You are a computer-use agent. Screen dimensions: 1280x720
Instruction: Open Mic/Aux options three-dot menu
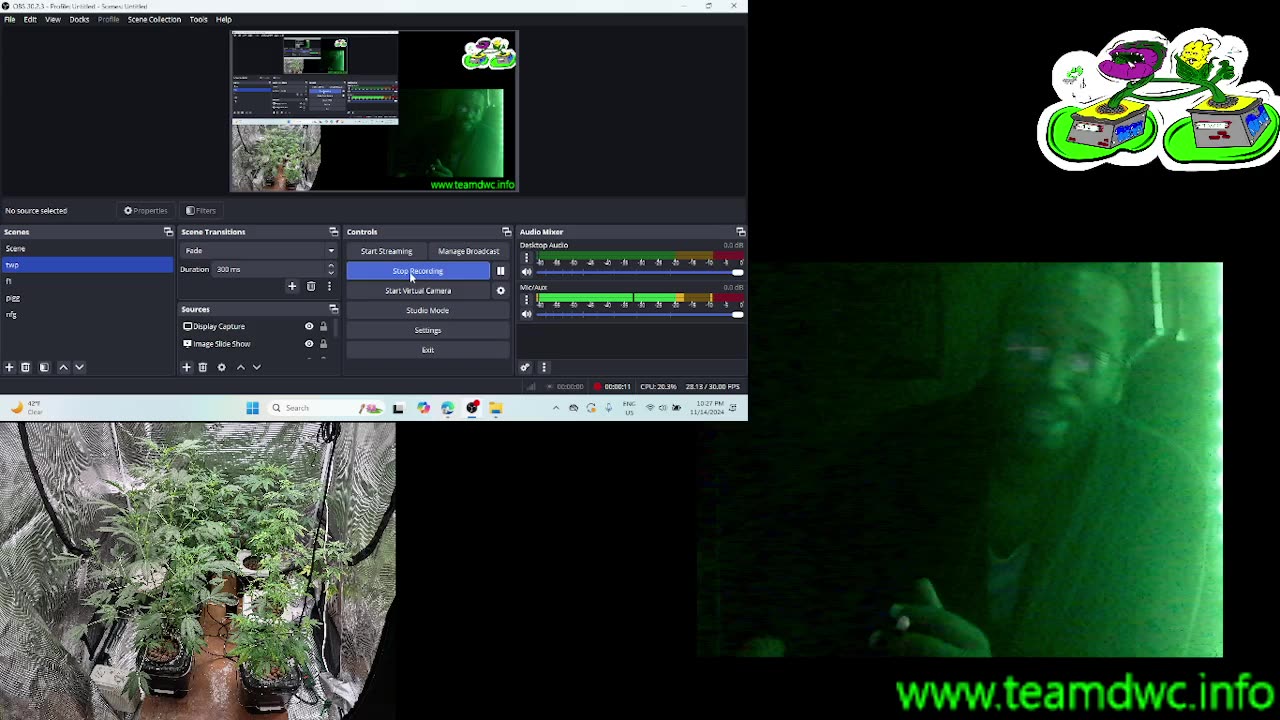point(526,300)
